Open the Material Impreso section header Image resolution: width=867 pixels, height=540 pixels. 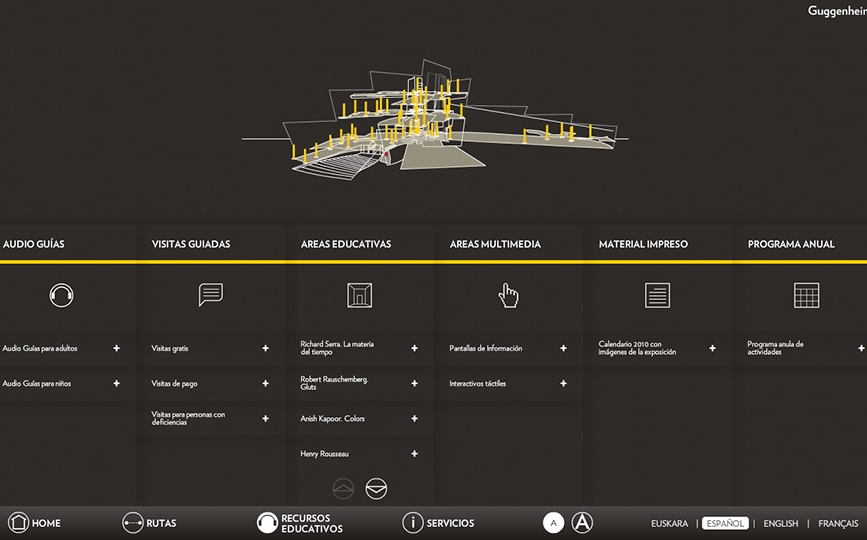(643, 244)
